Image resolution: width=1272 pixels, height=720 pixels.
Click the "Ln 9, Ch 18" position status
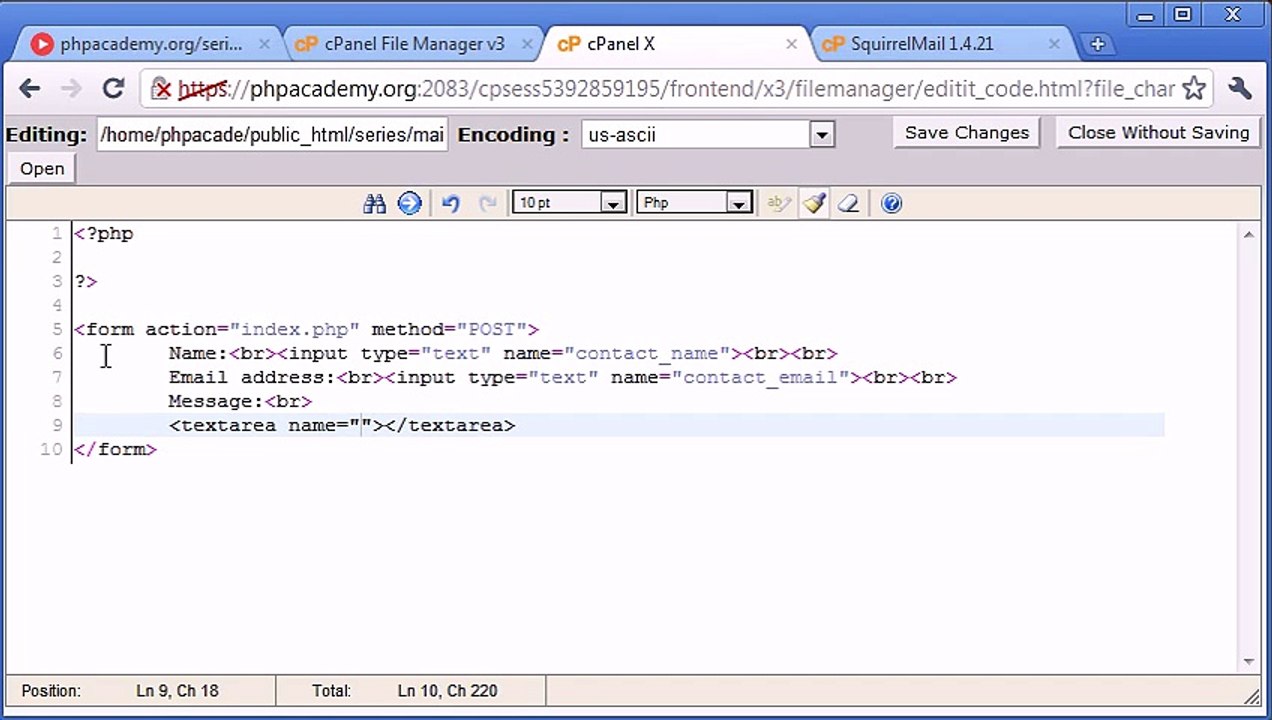pos(177,691)
